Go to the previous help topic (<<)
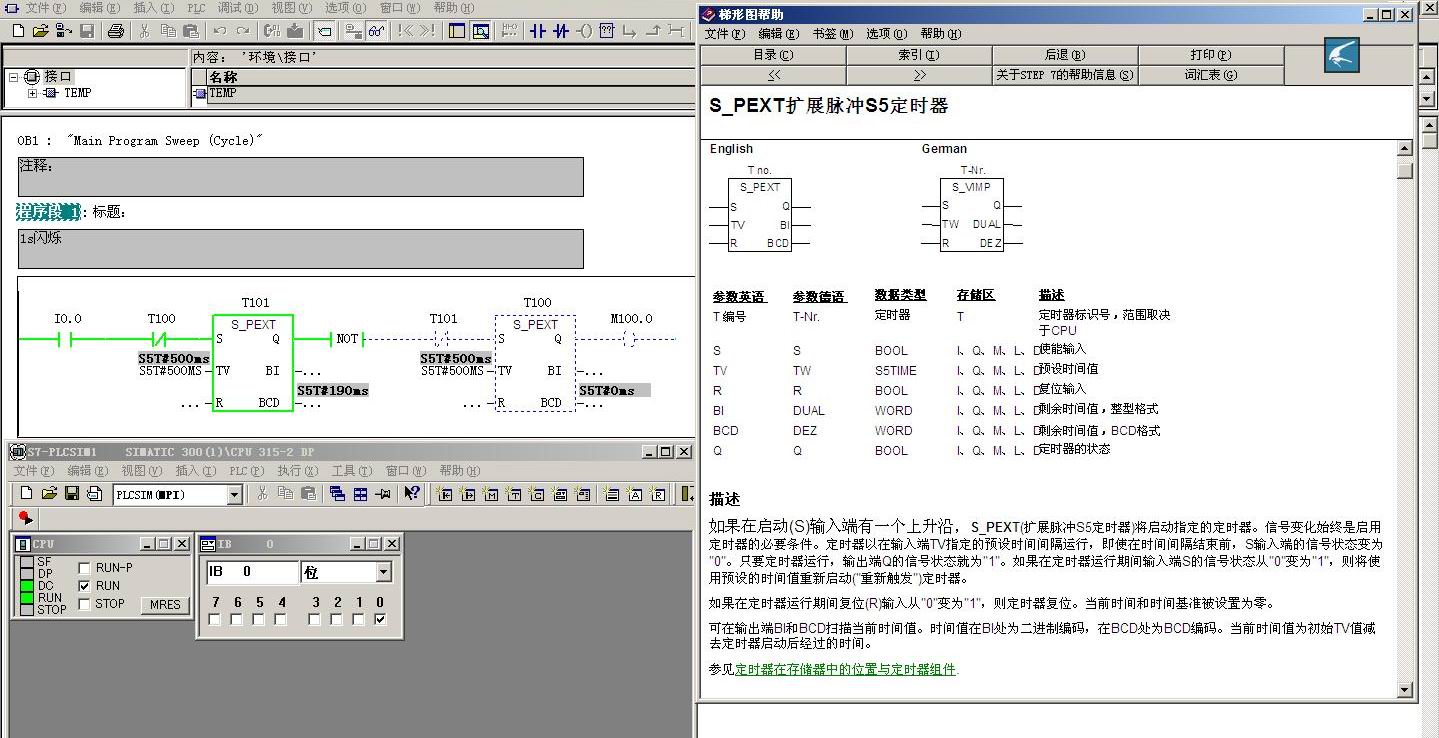Viewport: 1439px width, 738px height. point(773,75)
